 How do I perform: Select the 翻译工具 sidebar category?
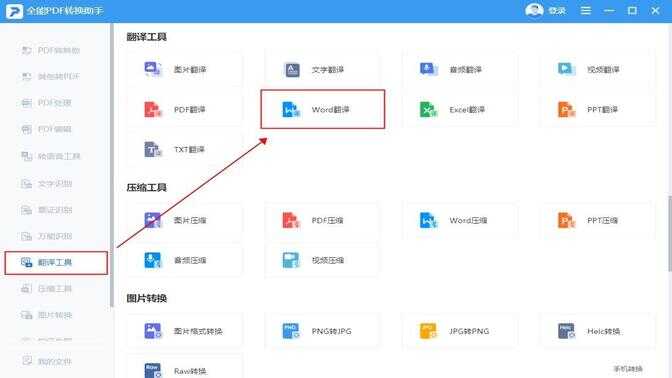pyautogui.click(x=56, y=262)
